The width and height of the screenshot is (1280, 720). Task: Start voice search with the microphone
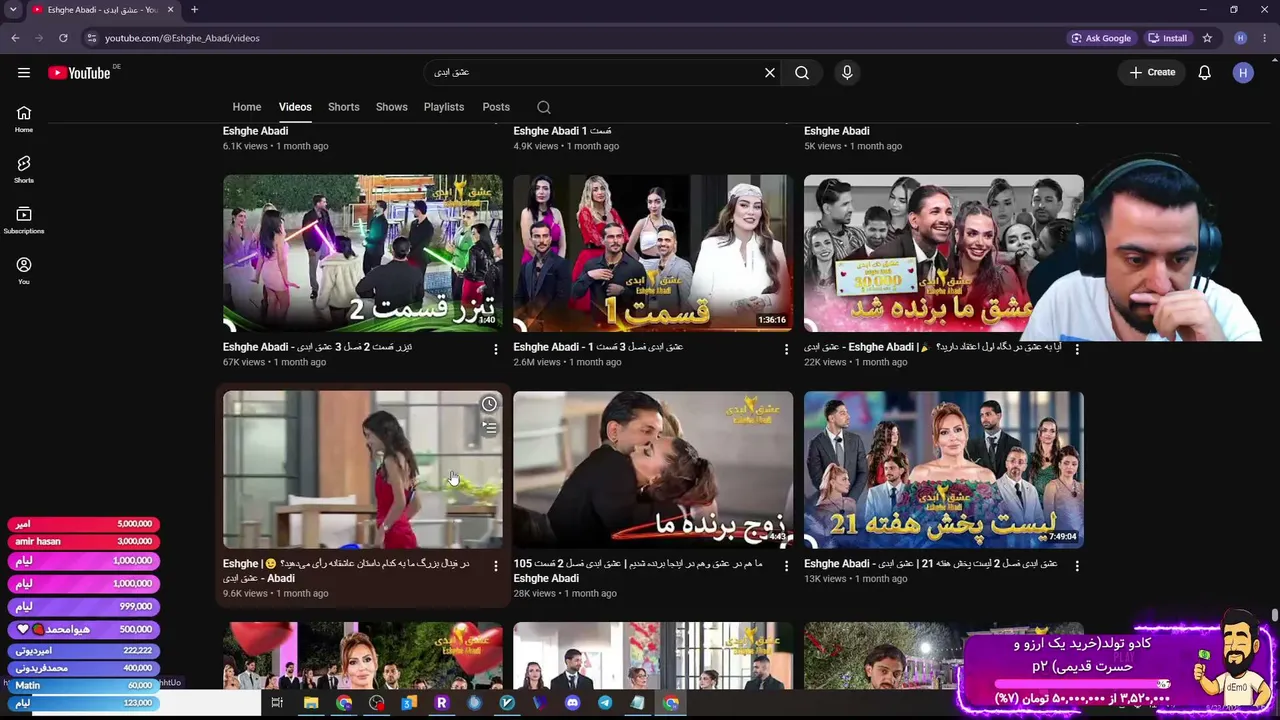[847, 72]
